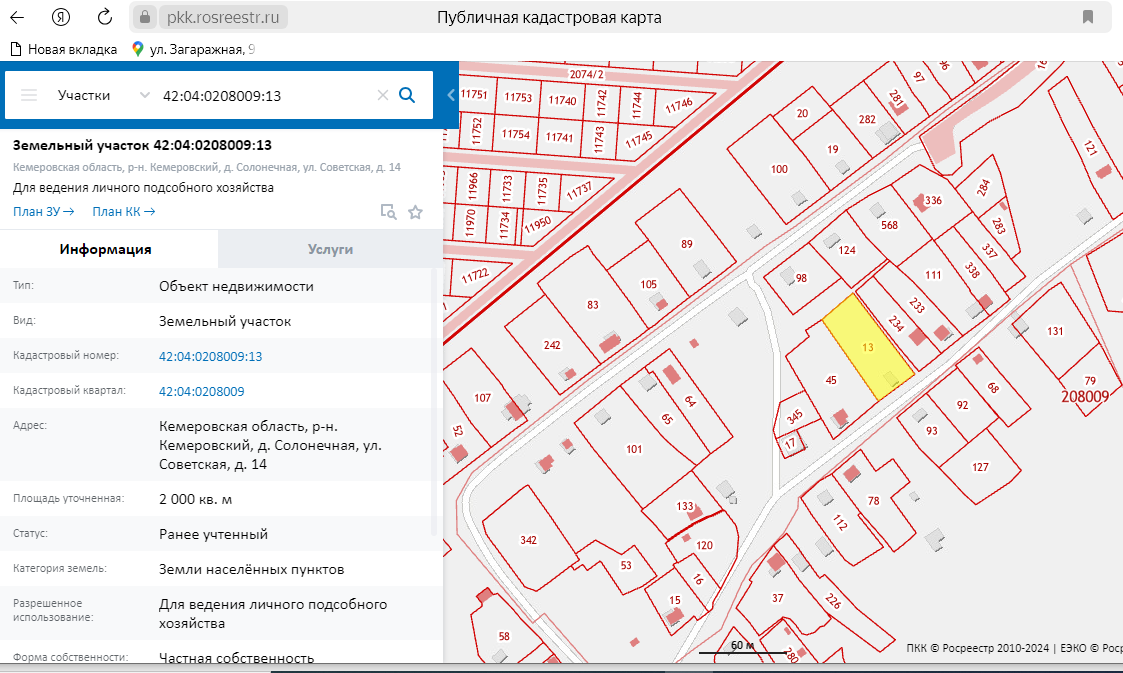Open the Новая вкладка bookmark
The height and width of the screenshot is (673, 1123).
[64, 49]
